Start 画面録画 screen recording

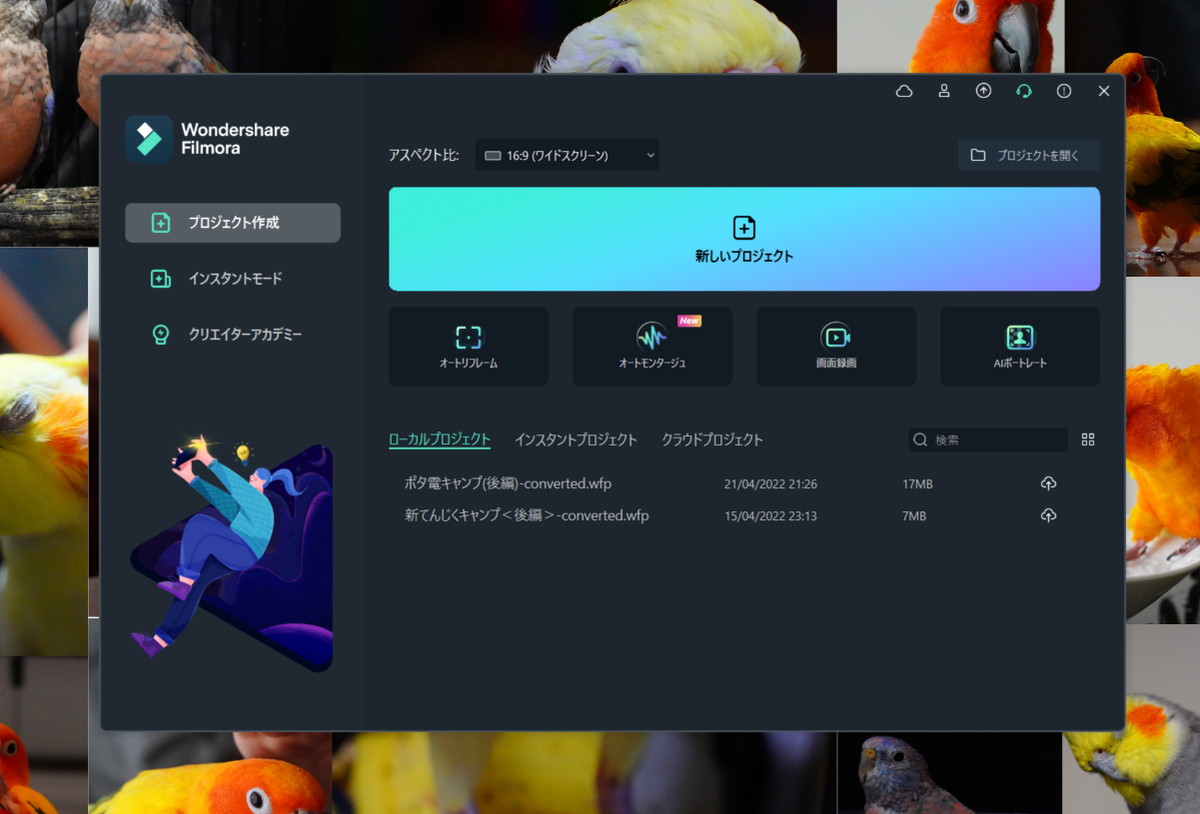(836, 347)
